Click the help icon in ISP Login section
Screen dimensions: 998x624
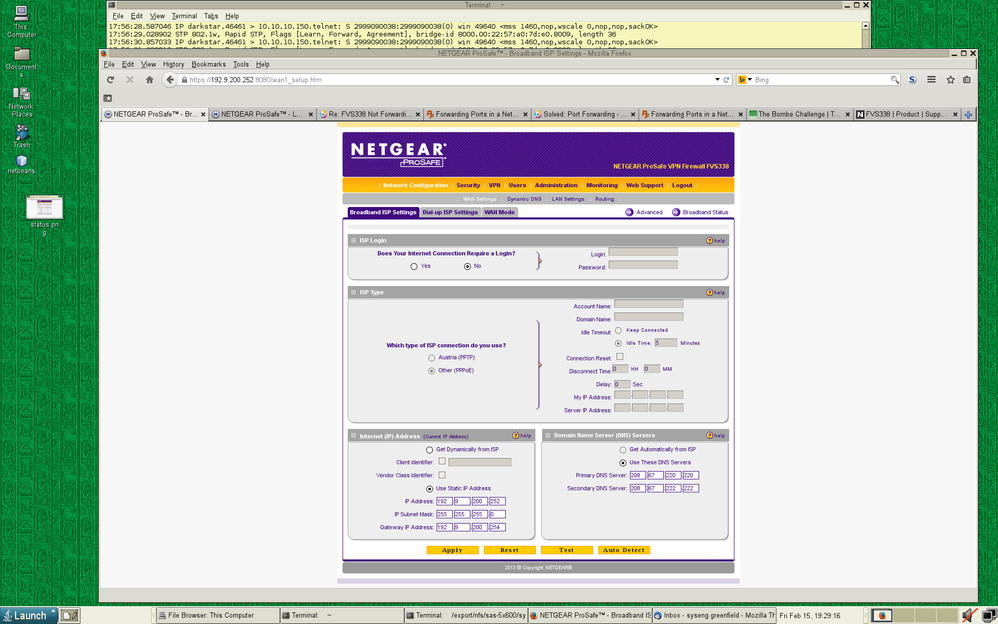pyautogui.click(x=711, y=240)
